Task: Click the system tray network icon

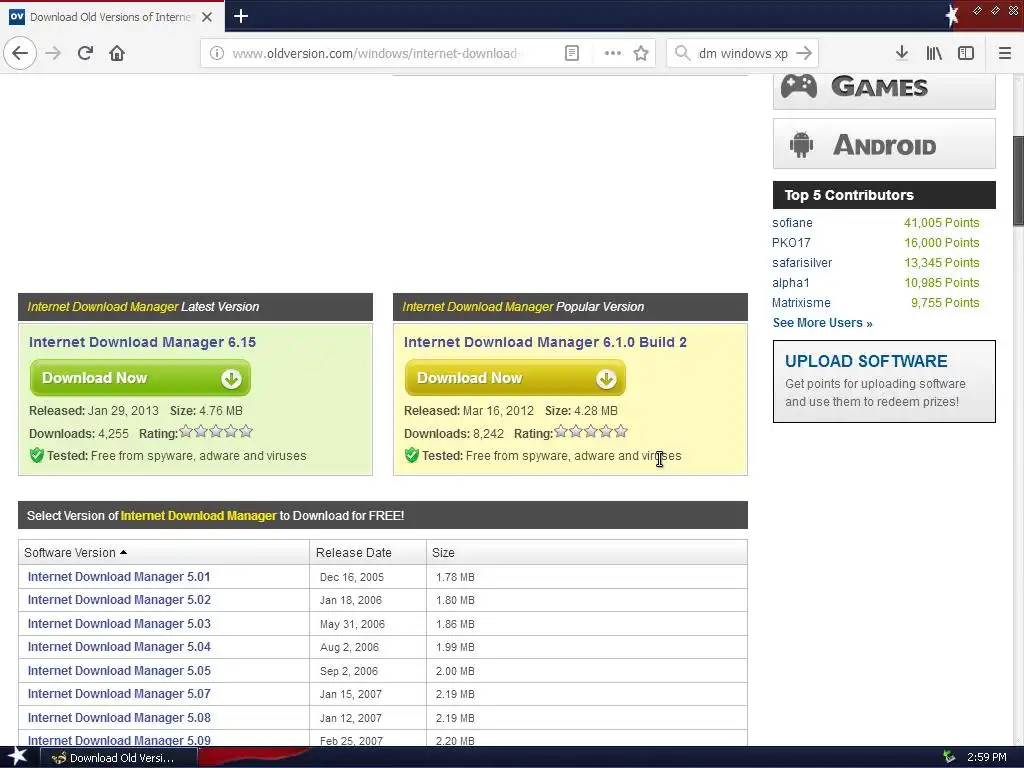Action: click(949, 757)
